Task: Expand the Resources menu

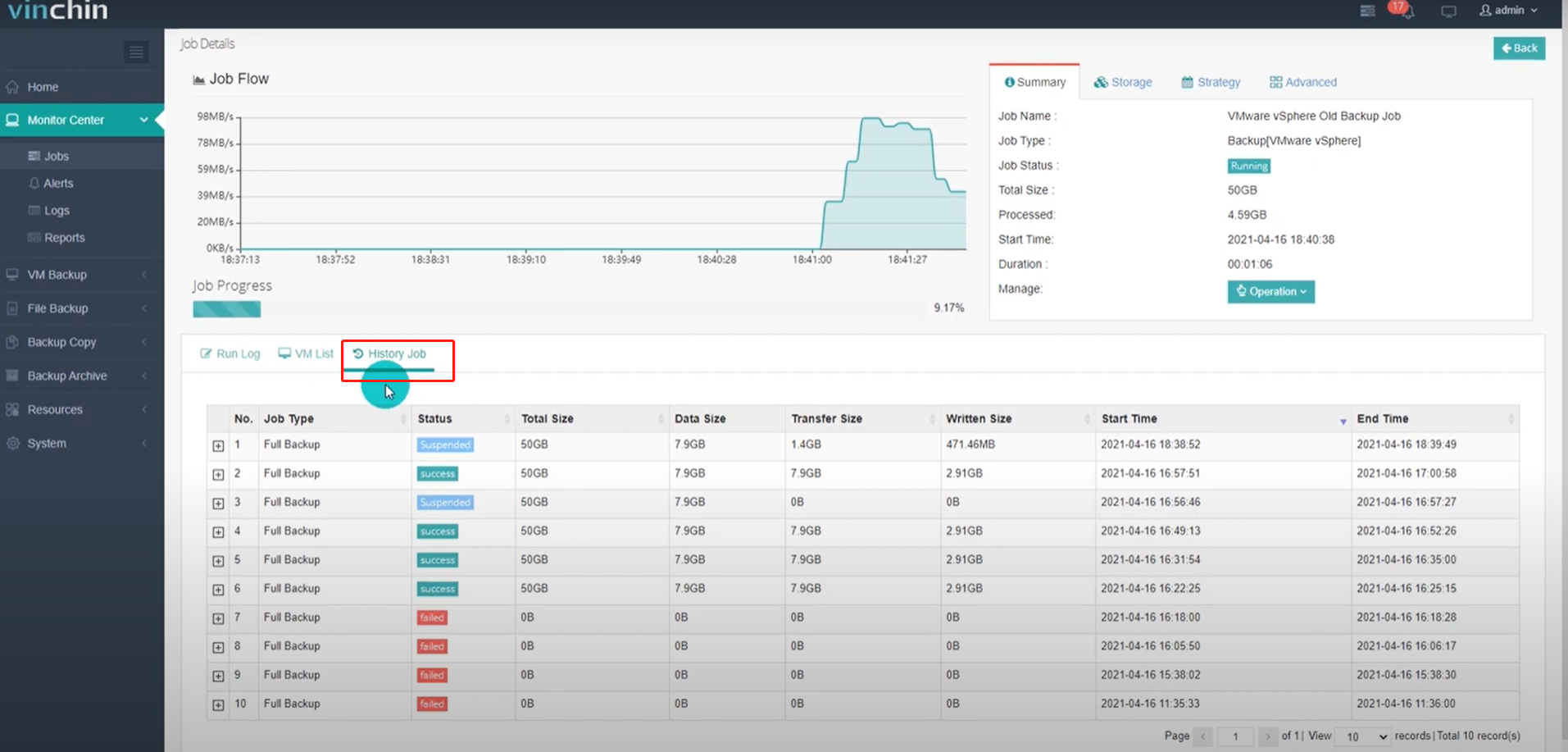Action: point(82,409)
